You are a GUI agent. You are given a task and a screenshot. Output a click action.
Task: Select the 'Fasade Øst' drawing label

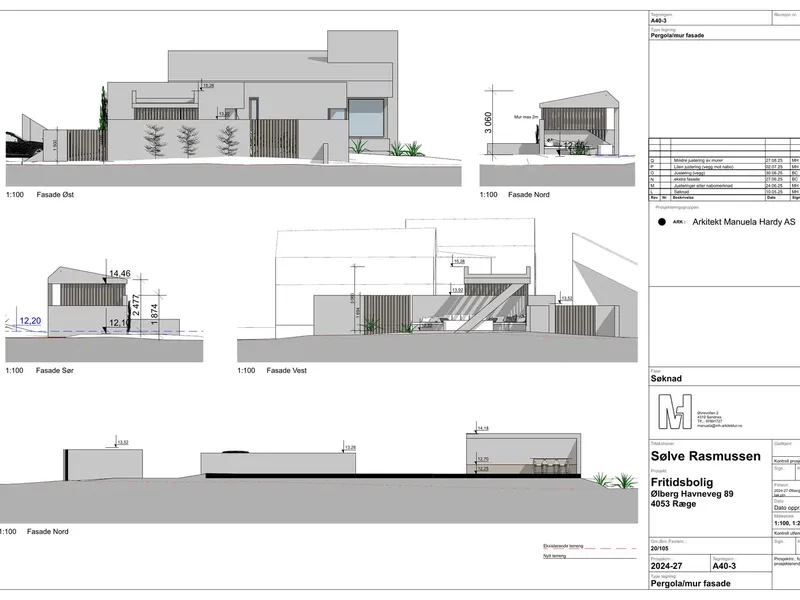click(55, 194)
